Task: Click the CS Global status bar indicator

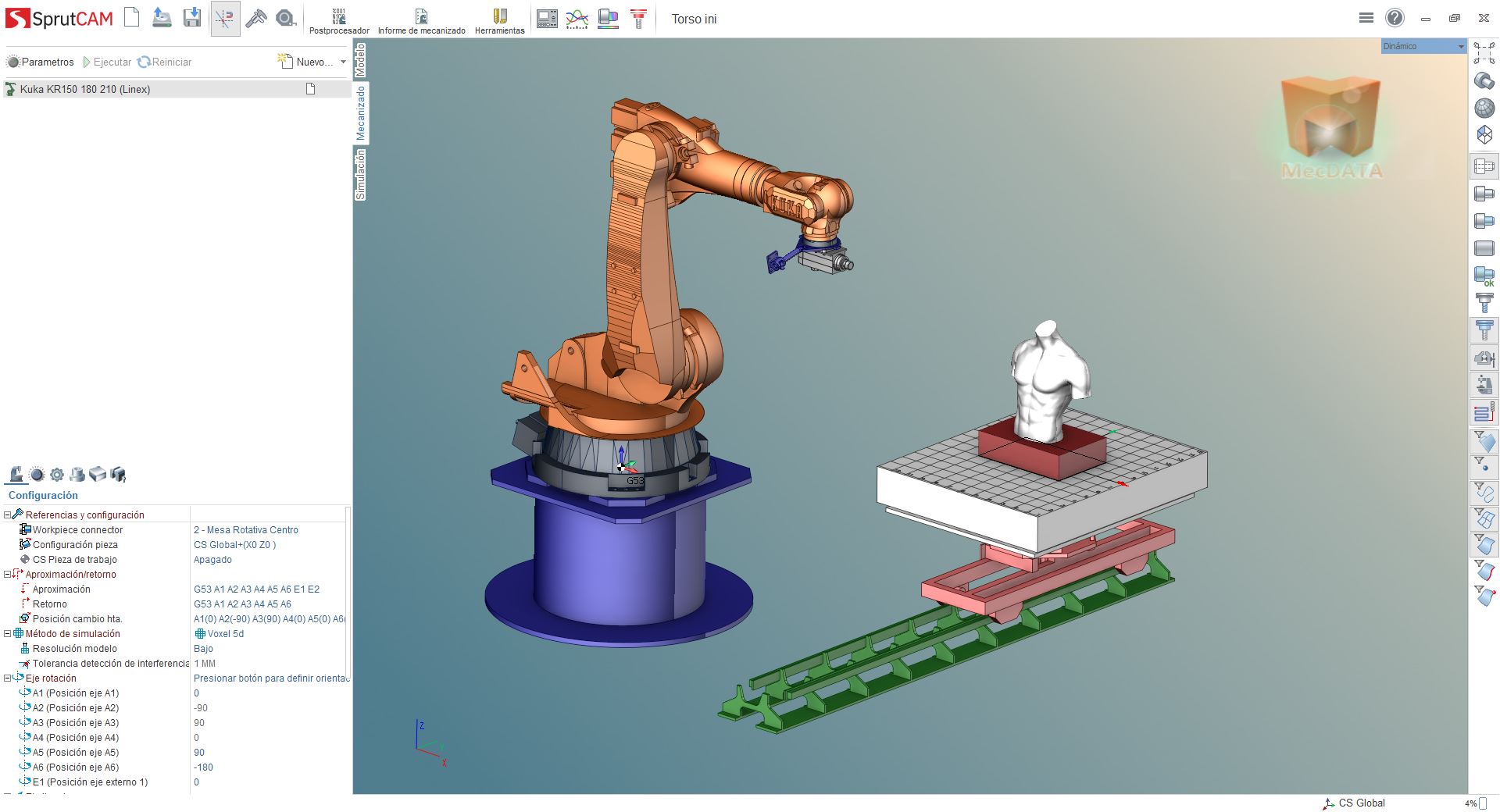Action: [1354, 803]
